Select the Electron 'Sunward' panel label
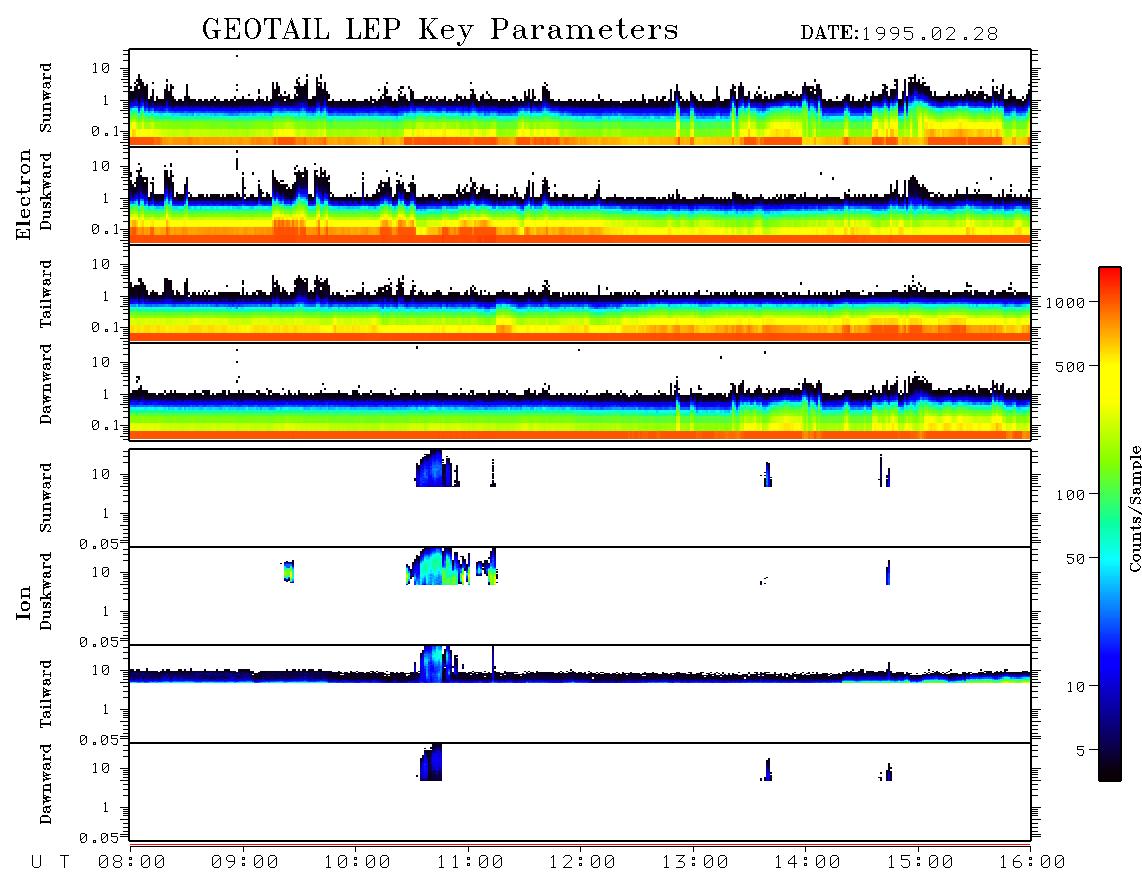This screenshot has height=880, width=1142. 46,98
